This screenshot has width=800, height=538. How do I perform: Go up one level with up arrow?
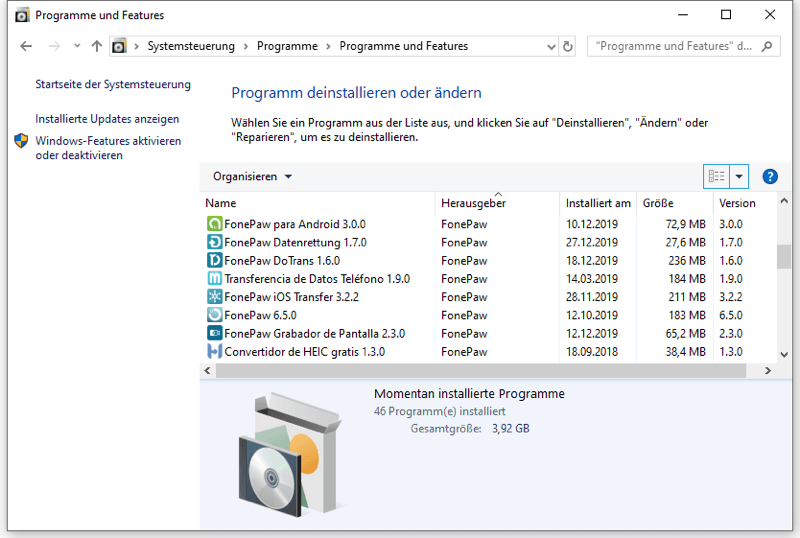96,46
